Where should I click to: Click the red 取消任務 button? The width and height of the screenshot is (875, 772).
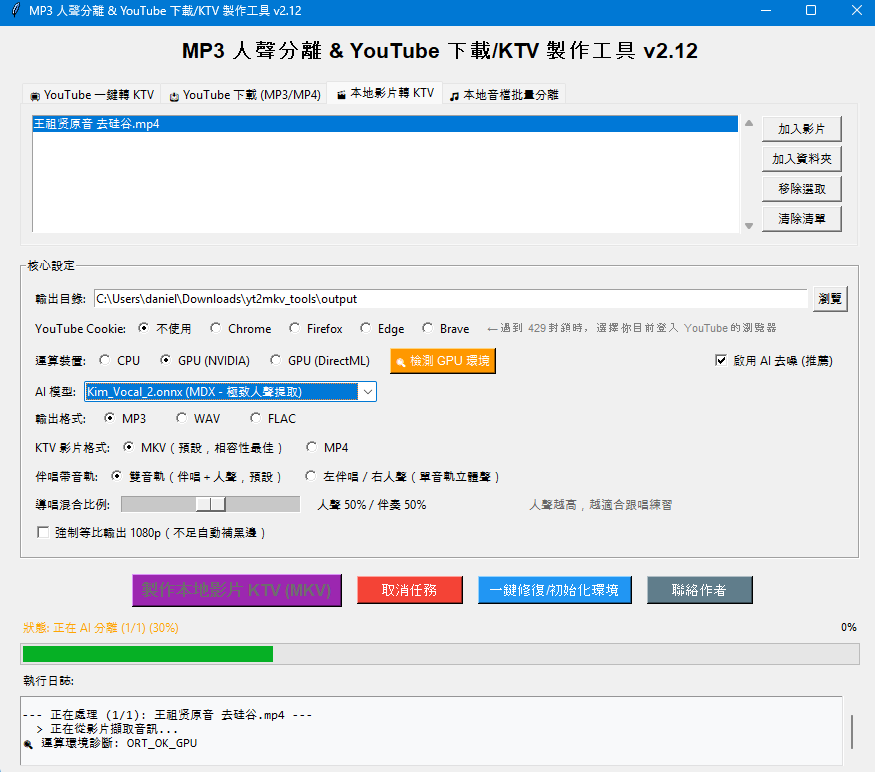410,590
